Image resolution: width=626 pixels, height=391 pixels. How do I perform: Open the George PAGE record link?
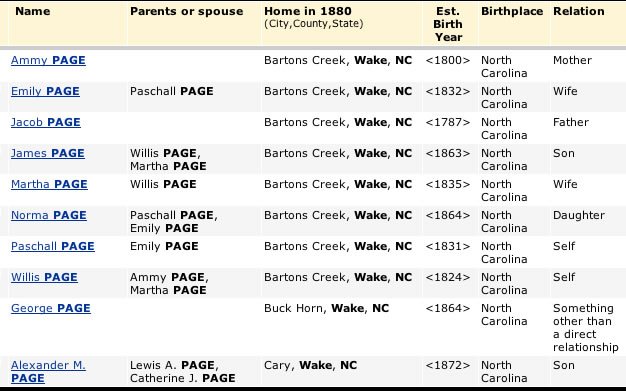coord(51,308)
